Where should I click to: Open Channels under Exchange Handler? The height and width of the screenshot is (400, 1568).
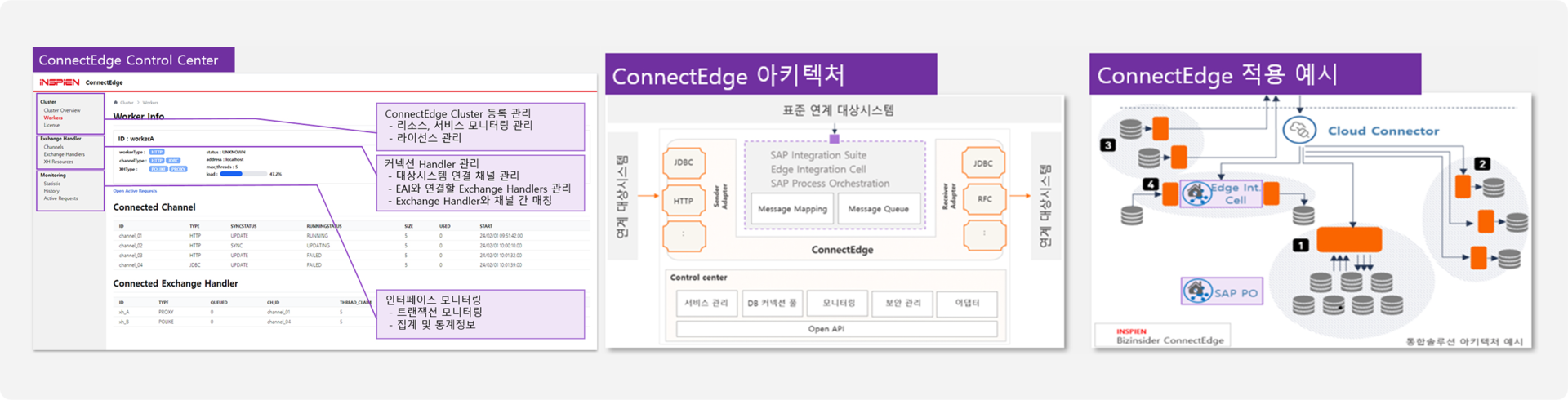tap(53, 147)
